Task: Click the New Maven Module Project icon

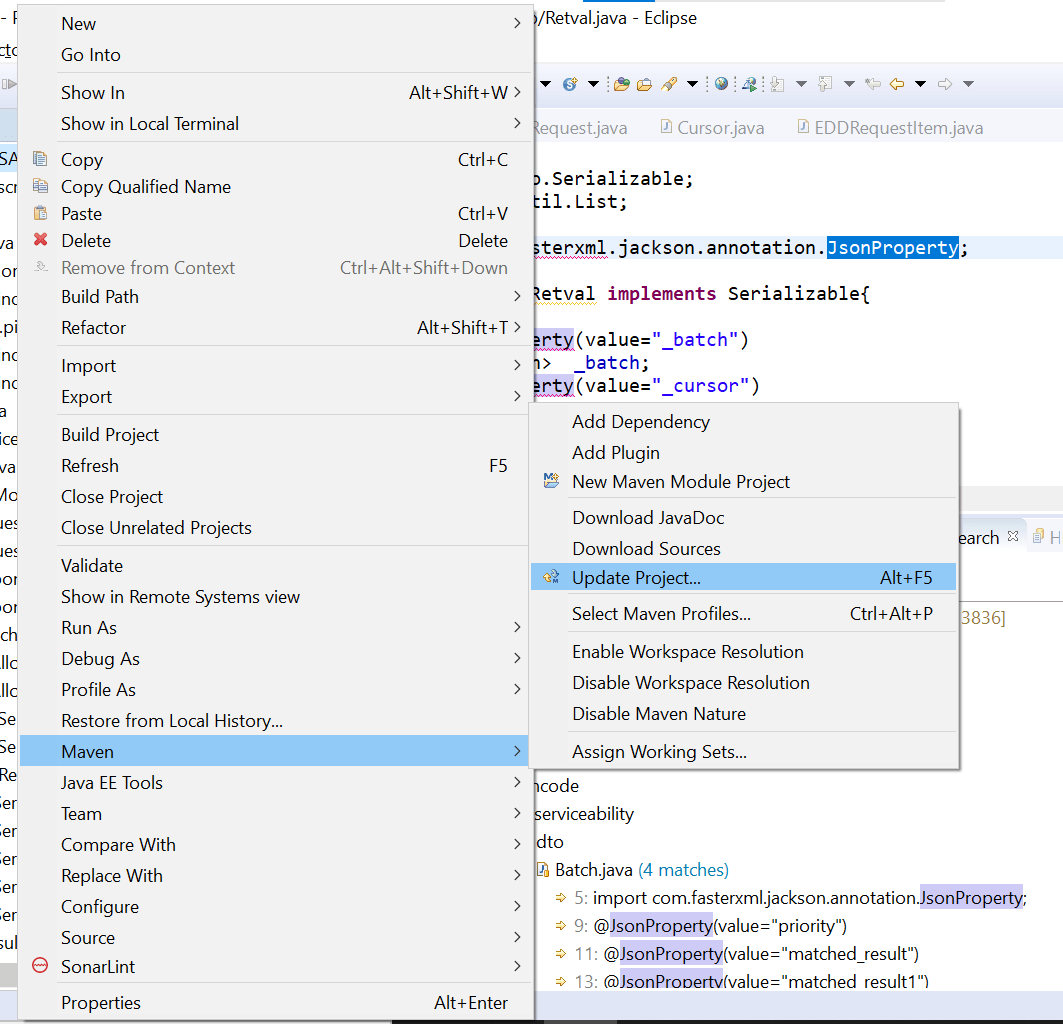Action: click(x=551, y=481)
